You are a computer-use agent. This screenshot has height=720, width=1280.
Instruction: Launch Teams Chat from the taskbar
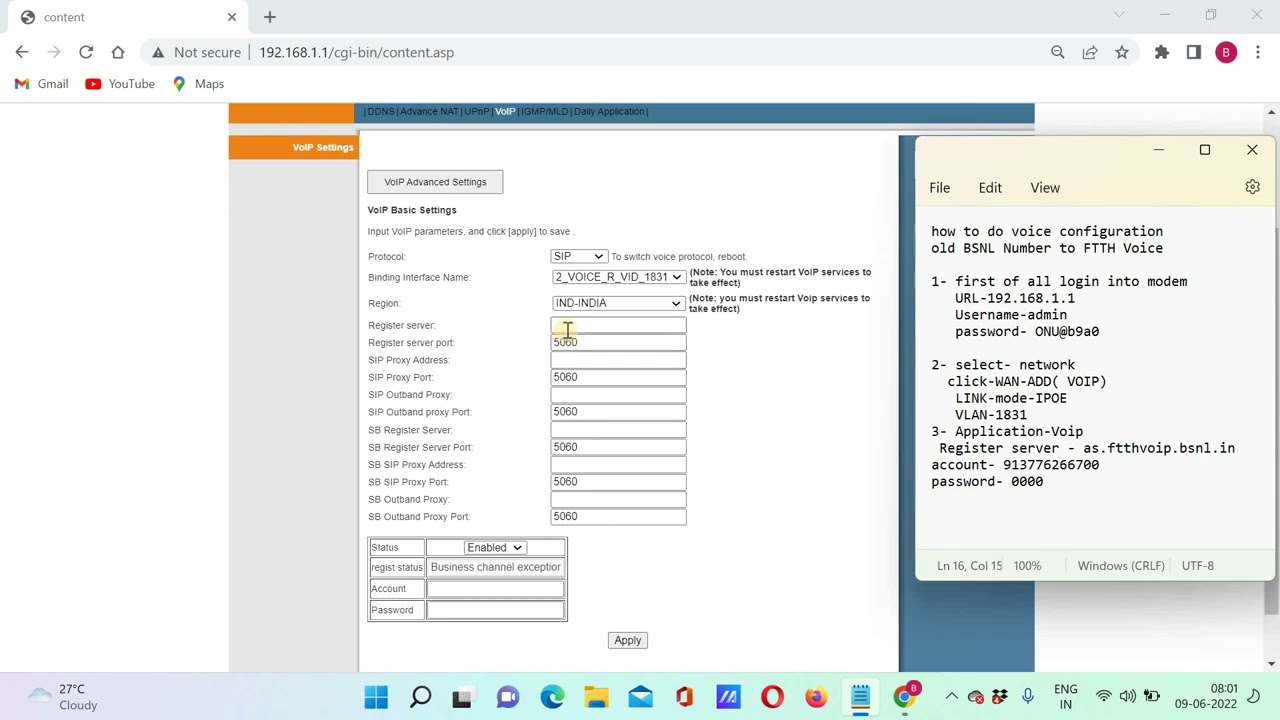(x=508, y=697)
